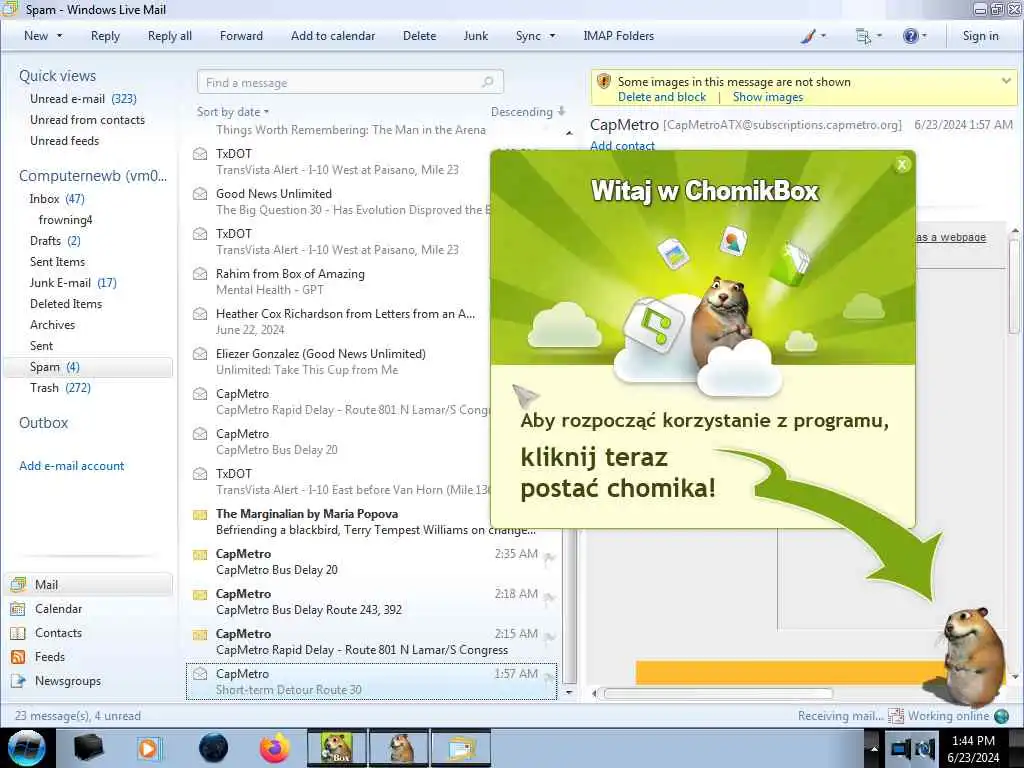Close the ChomikBox welcome popup
Viewport: 1024px width, 768px height.
[x=902, y=165]
